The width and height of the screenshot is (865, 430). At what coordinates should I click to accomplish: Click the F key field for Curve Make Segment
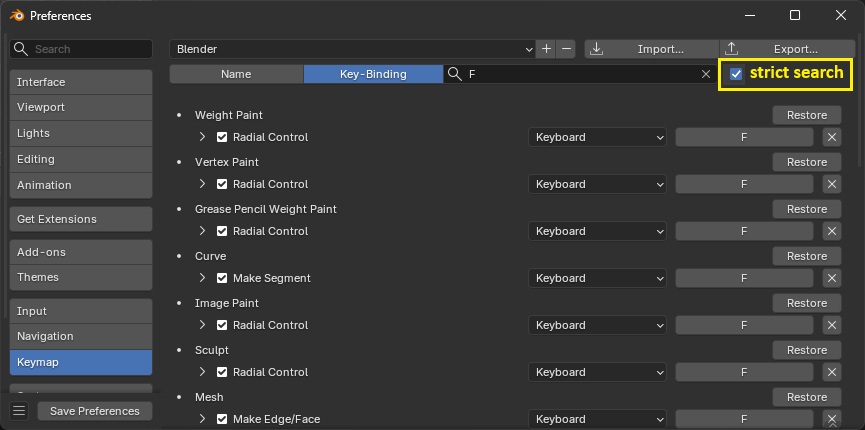[x=744, y=278]
